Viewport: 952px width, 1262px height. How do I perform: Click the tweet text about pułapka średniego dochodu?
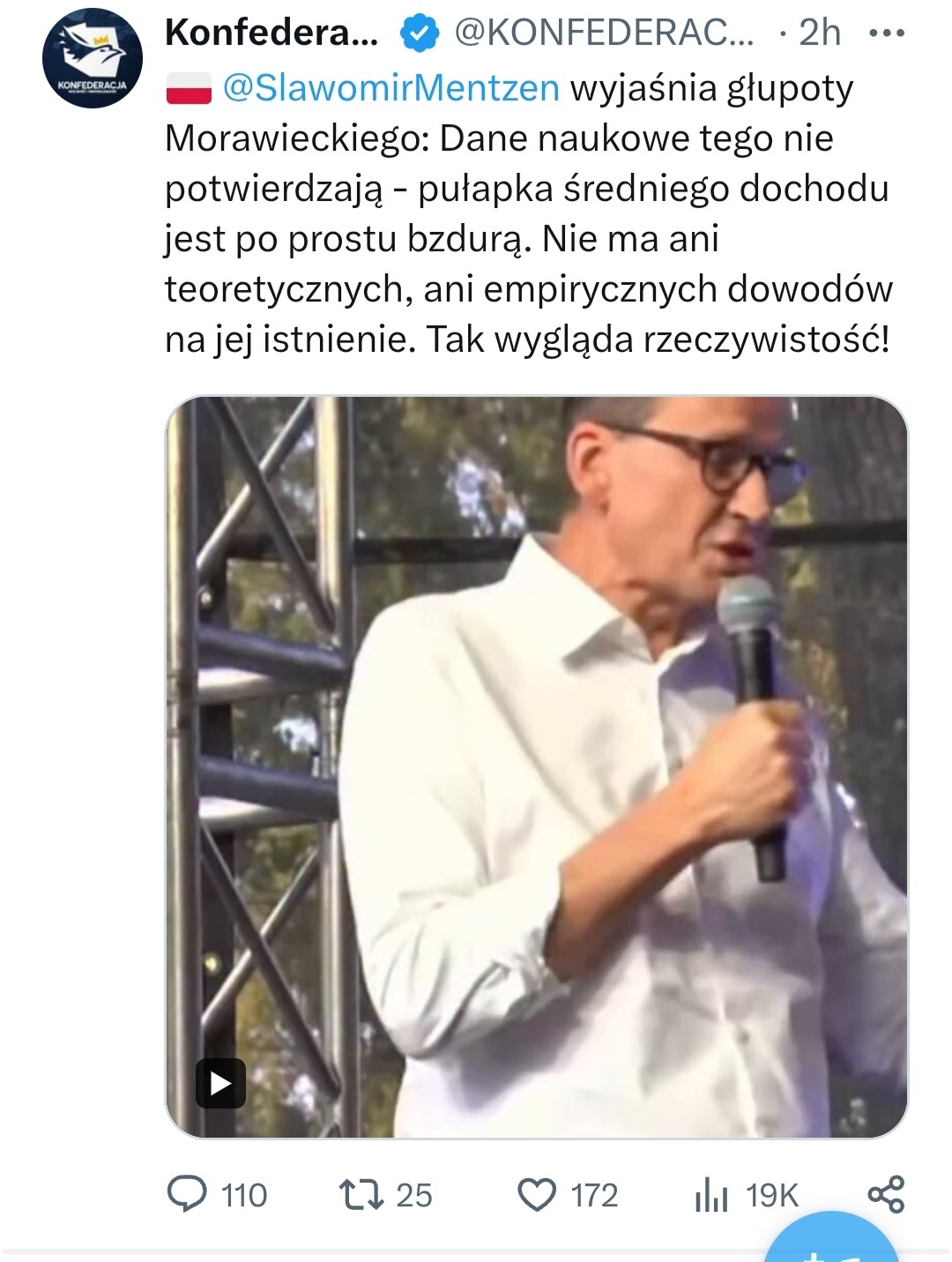coord(529,213)
